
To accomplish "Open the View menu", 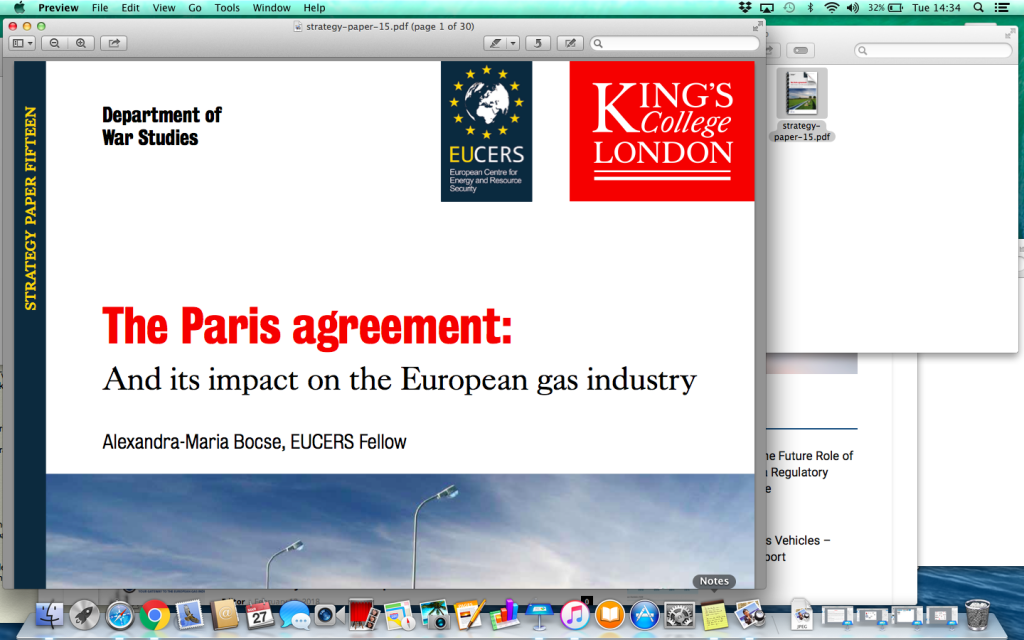I will click(x=163, y=7).
